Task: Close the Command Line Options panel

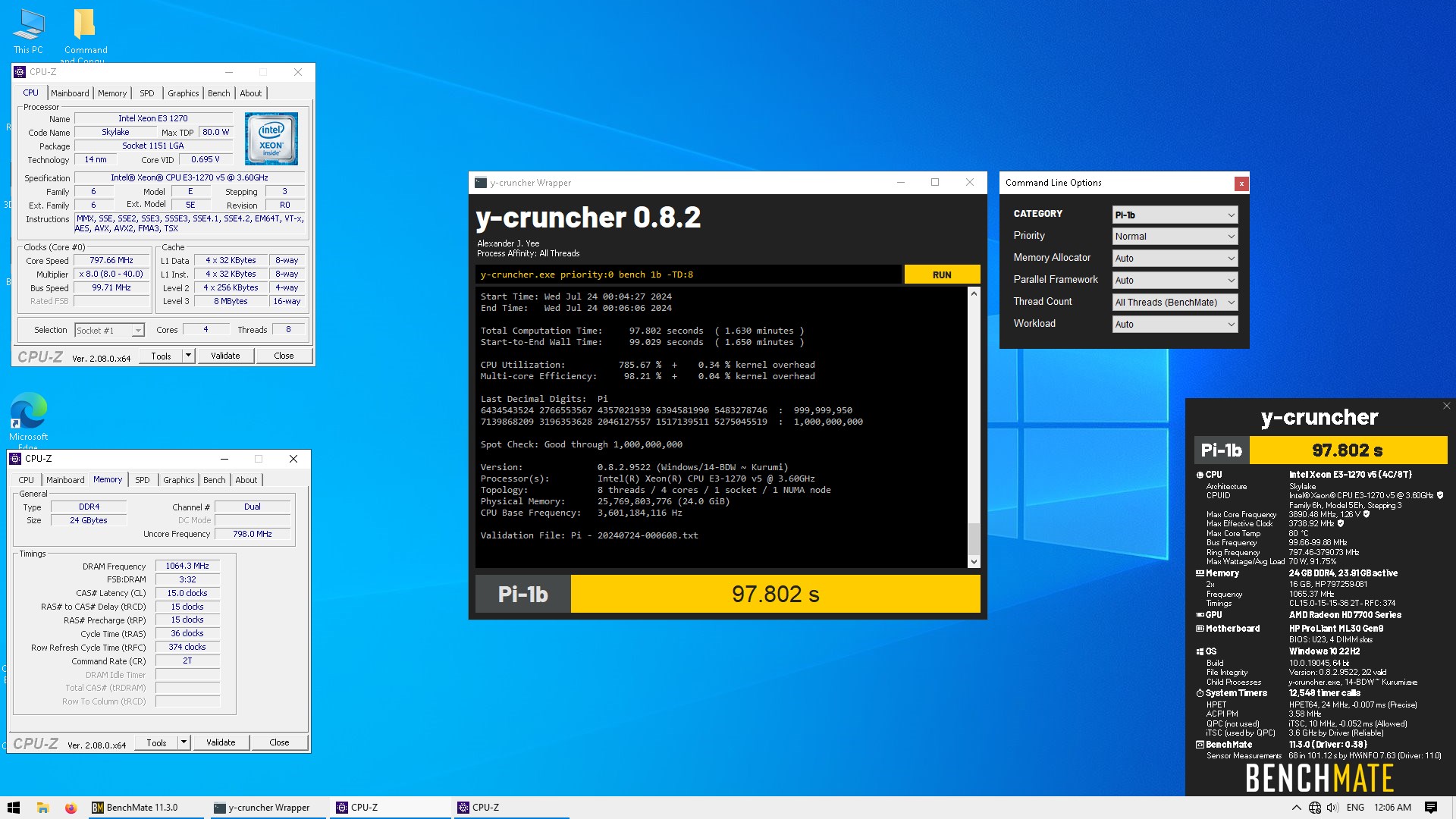Action: (1241, 184)
